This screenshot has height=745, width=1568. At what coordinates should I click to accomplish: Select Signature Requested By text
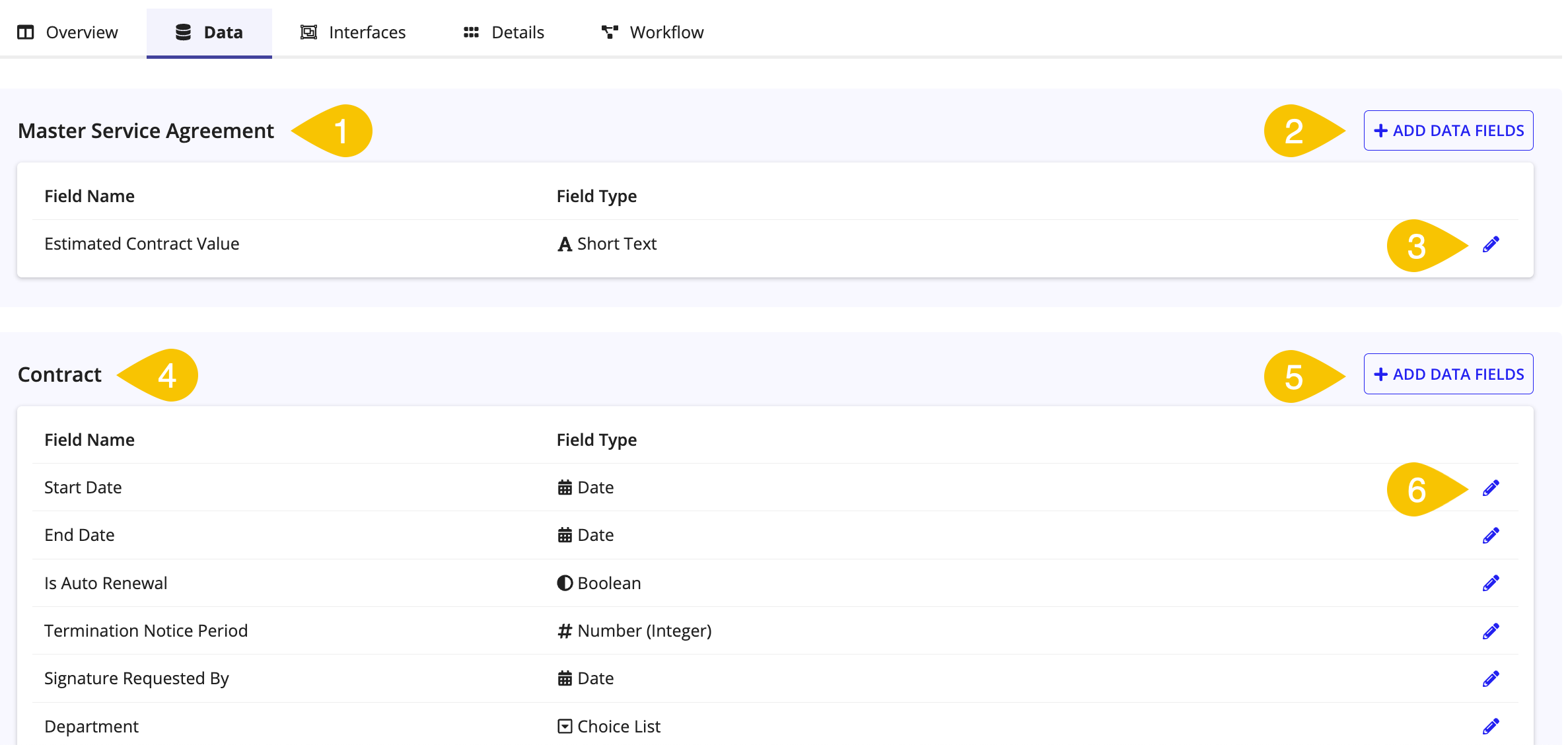137,678
